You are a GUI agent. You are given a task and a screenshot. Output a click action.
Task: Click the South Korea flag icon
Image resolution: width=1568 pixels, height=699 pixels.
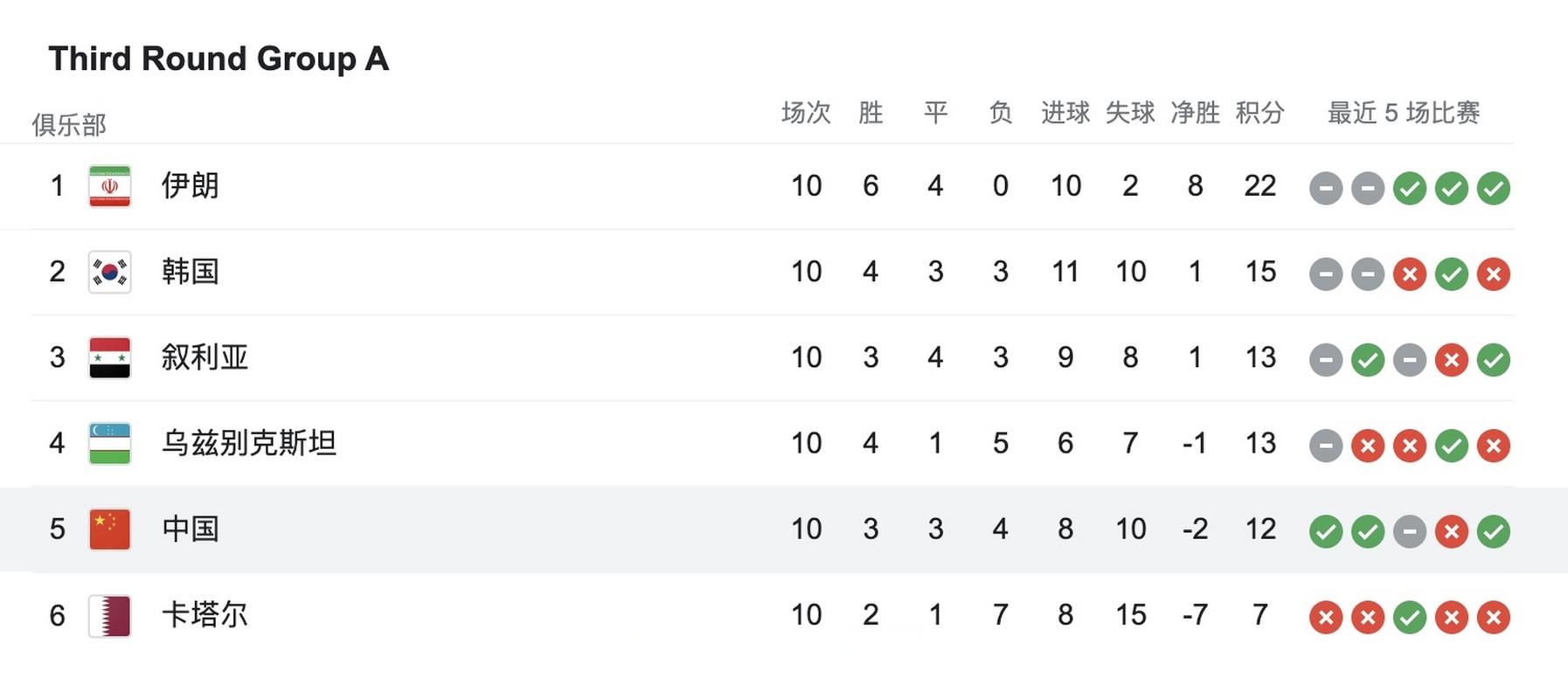pos(110,272)
